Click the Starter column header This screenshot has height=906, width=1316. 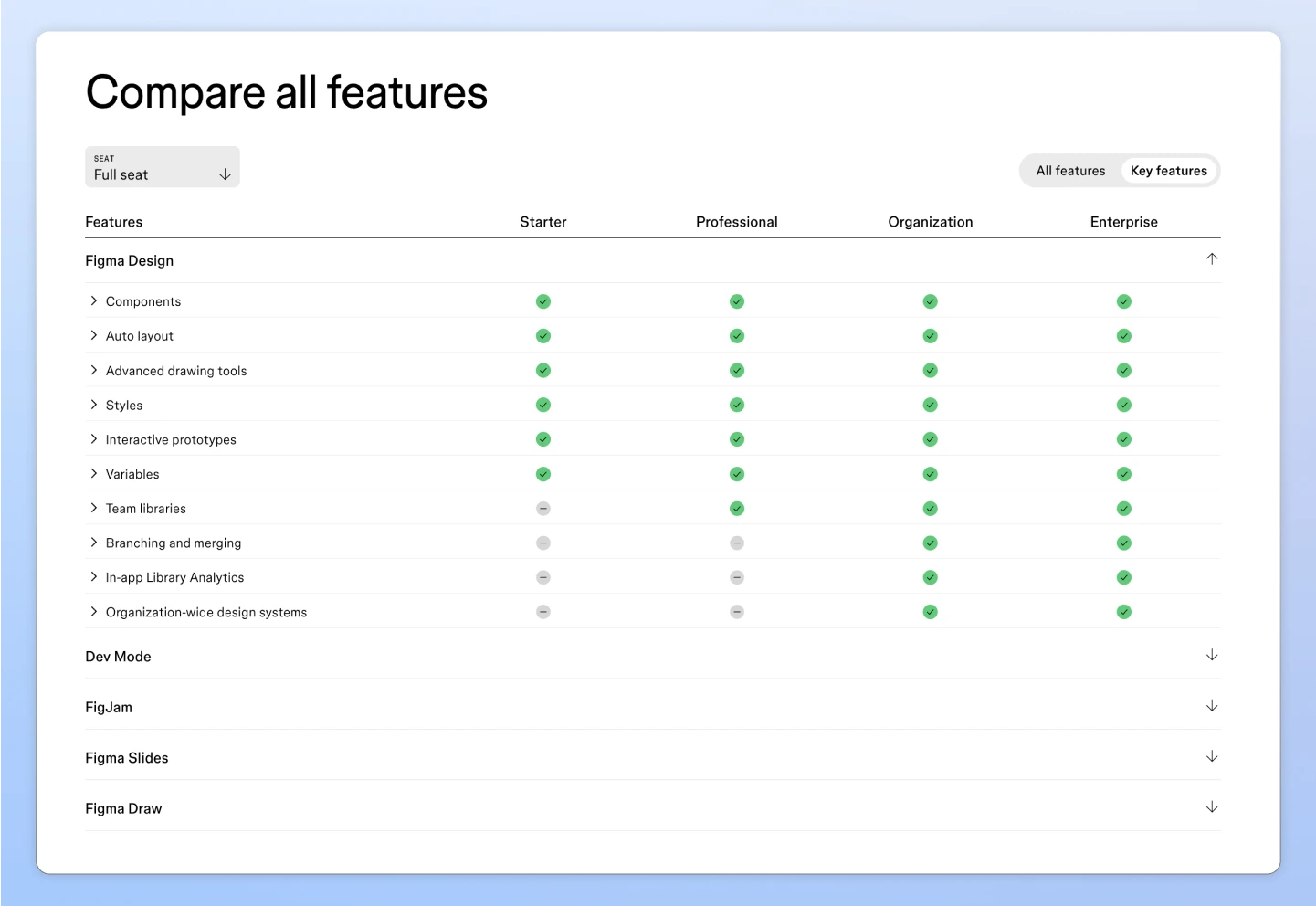point(543,222)
